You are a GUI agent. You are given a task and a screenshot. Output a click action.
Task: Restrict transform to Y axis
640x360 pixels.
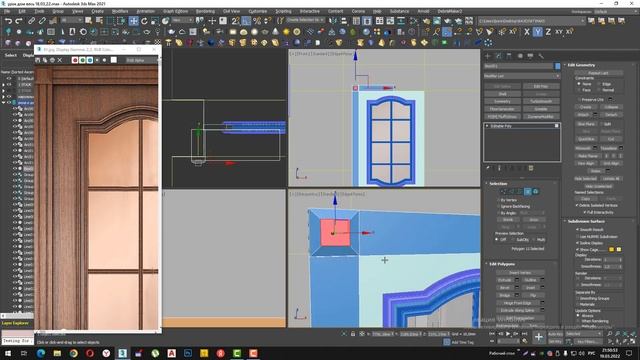(x=537, y=32)
